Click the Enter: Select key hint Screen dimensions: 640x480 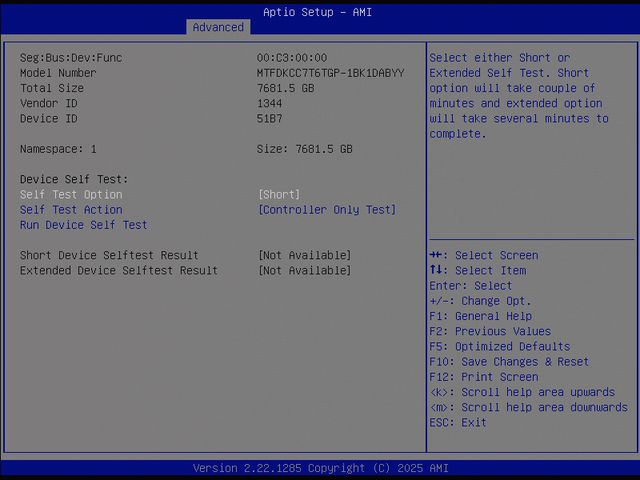(x=471, y=286)
